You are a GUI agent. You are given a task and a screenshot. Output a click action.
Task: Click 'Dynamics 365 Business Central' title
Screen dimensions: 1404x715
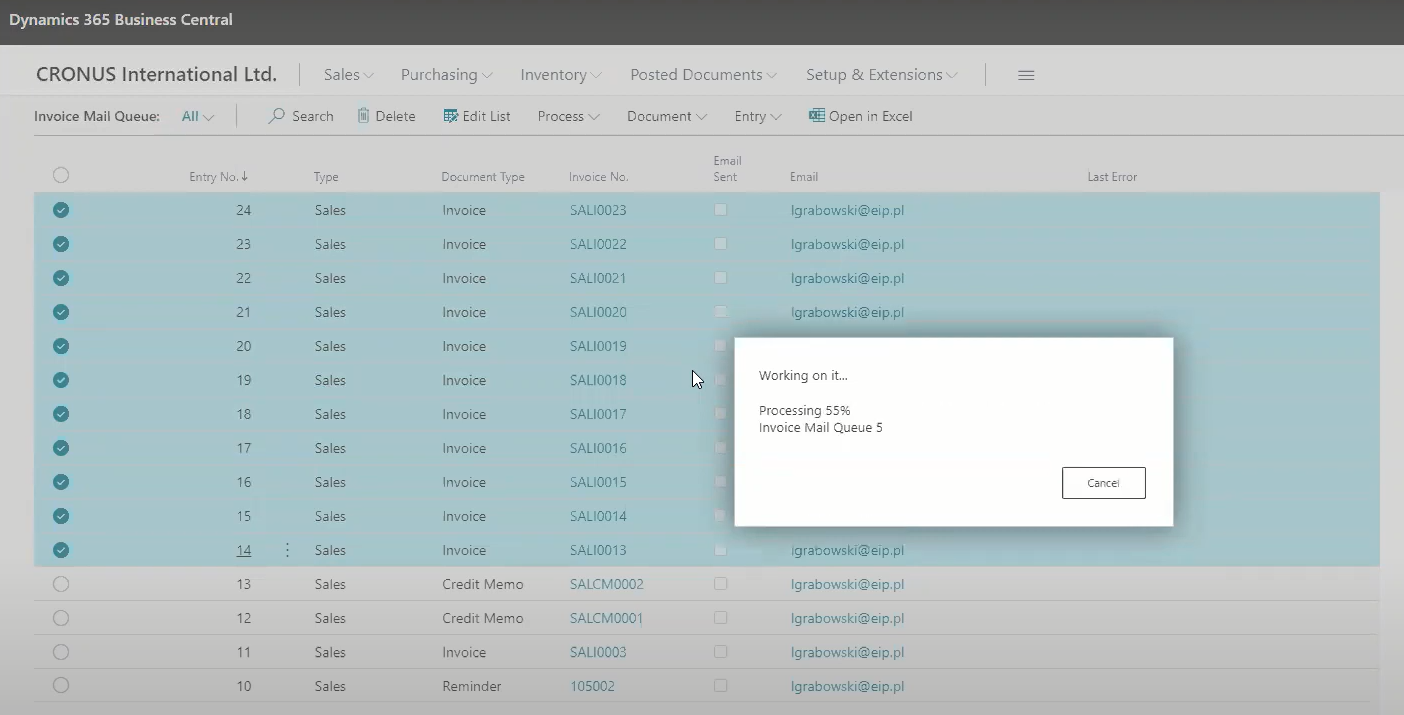(x=121, y=20)
